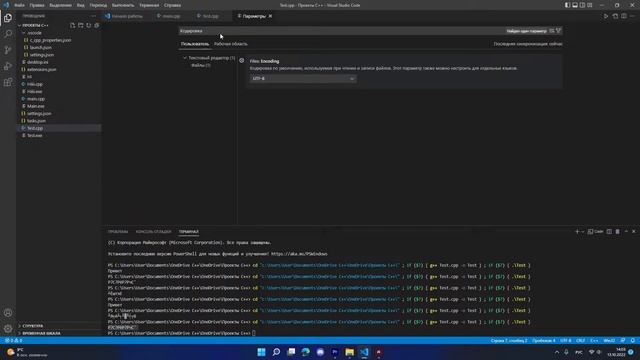Change CRLF line ending in status bar
The width and height of the screenshot is (640, 360).
coord(580,340)
